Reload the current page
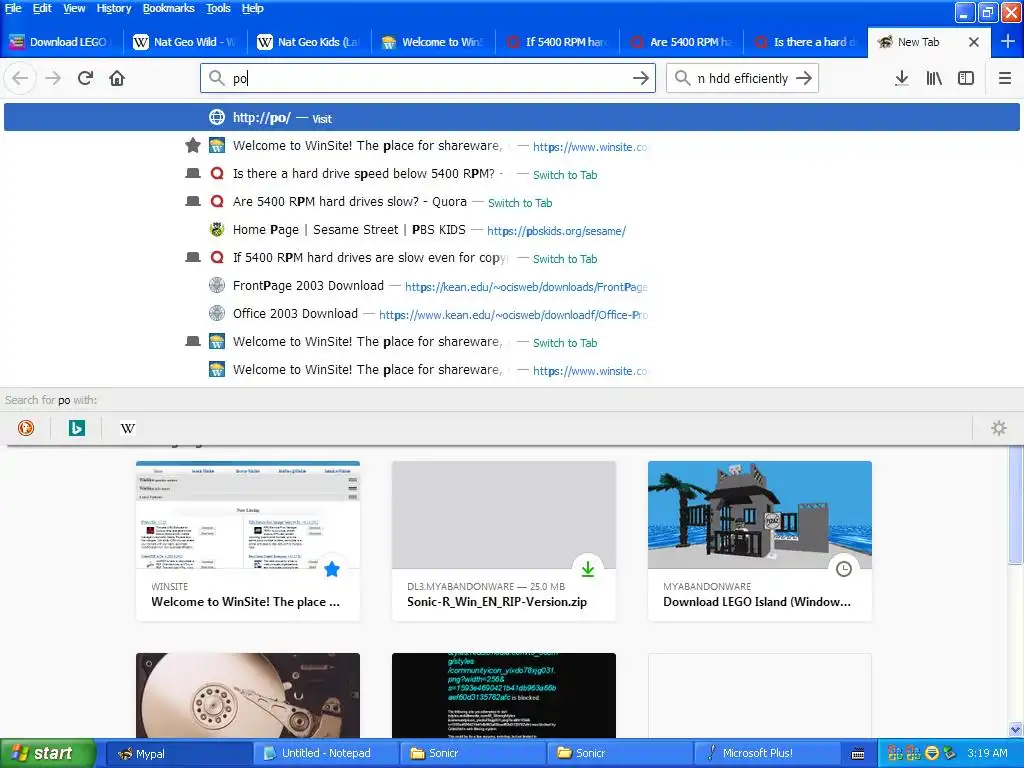This screenshot has height=768, width=1024. coord(85,78)
